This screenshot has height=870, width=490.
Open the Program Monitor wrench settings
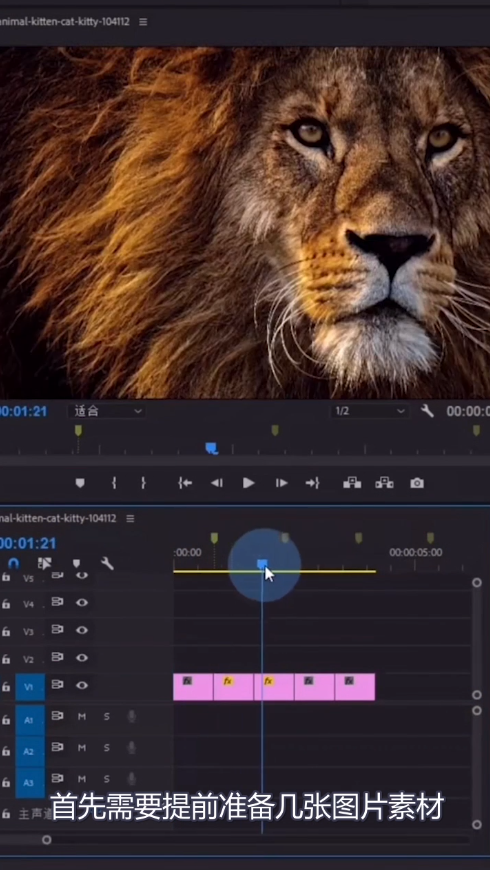click(427, 411)
